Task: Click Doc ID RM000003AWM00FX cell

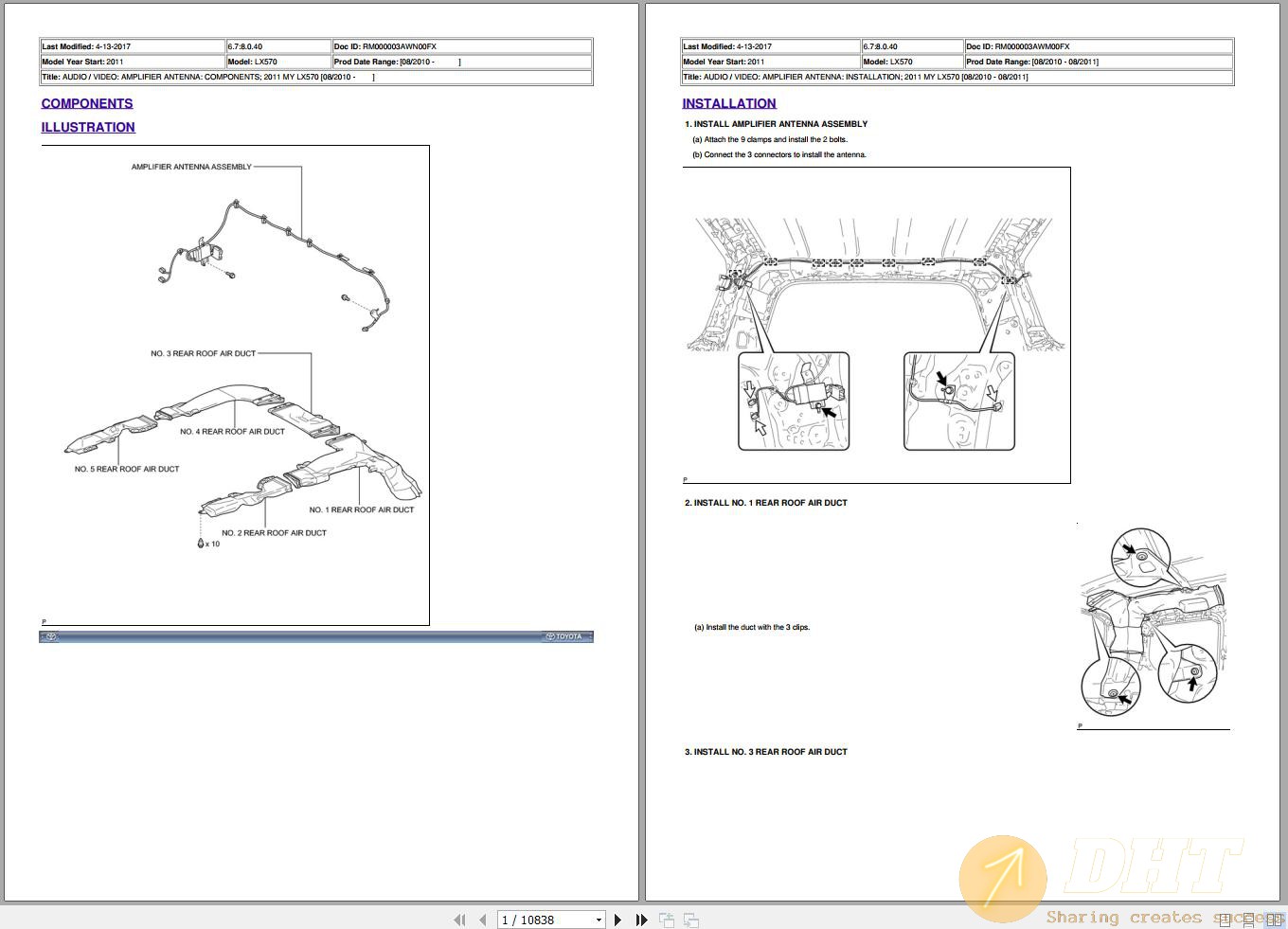Action: (x=1099, y=46)
